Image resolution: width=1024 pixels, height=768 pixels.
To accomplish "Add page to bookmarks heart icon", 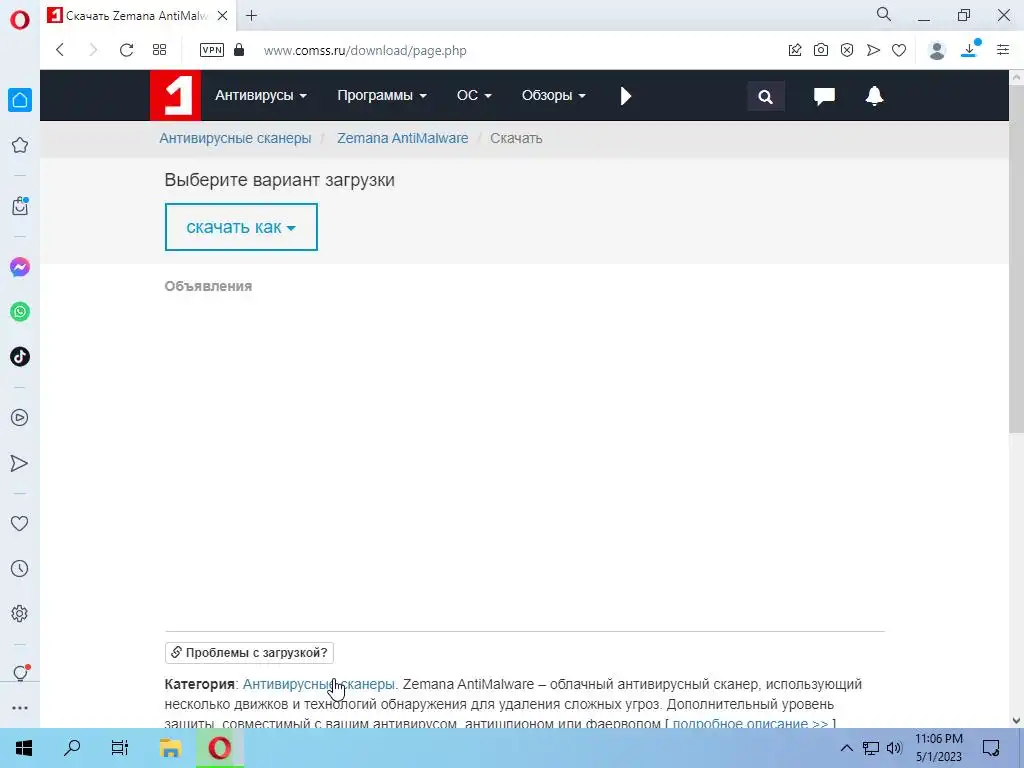I will tap(899, 50).
